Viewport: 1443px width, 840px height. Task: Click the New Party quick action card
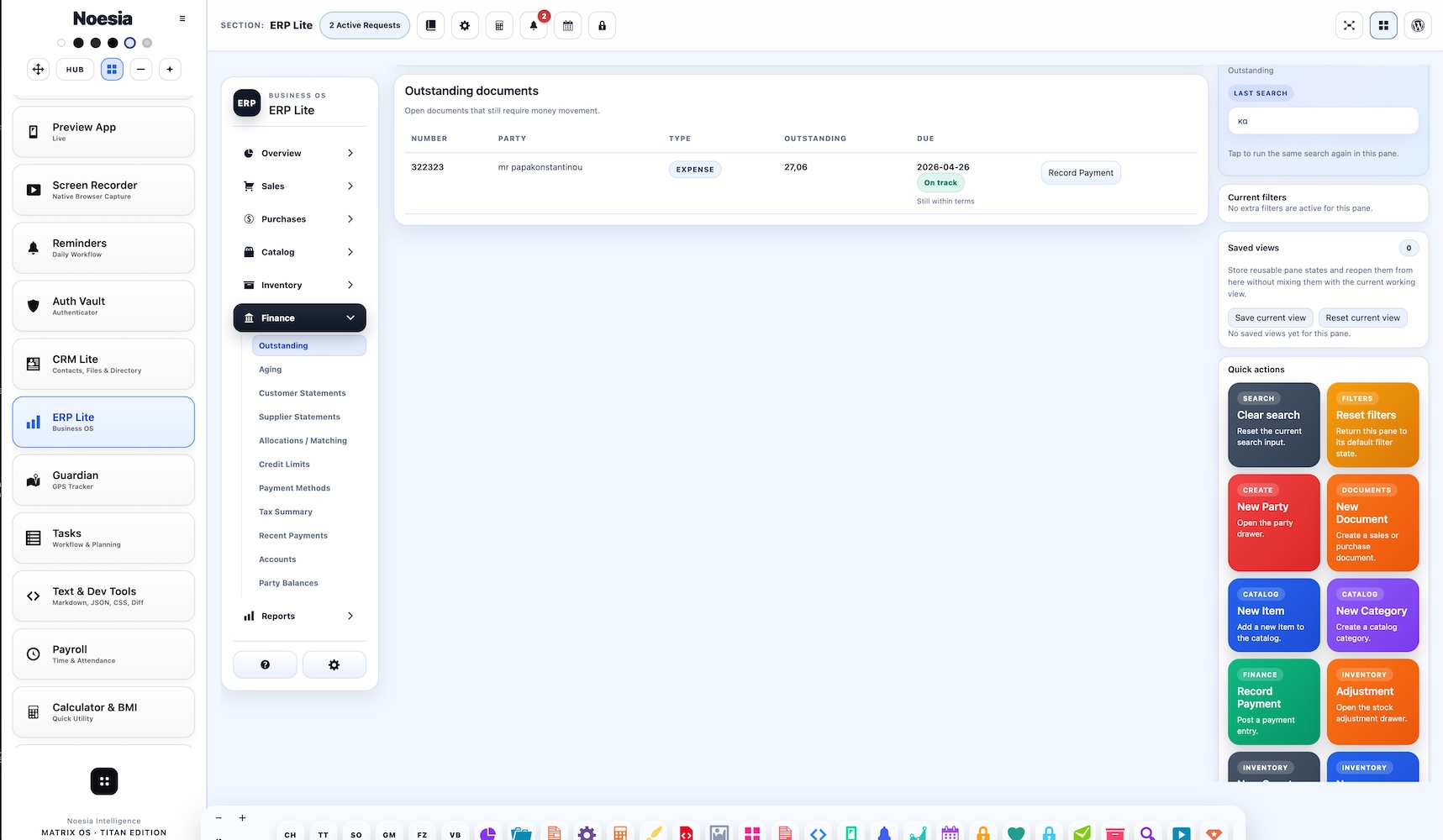point(1273,522)
